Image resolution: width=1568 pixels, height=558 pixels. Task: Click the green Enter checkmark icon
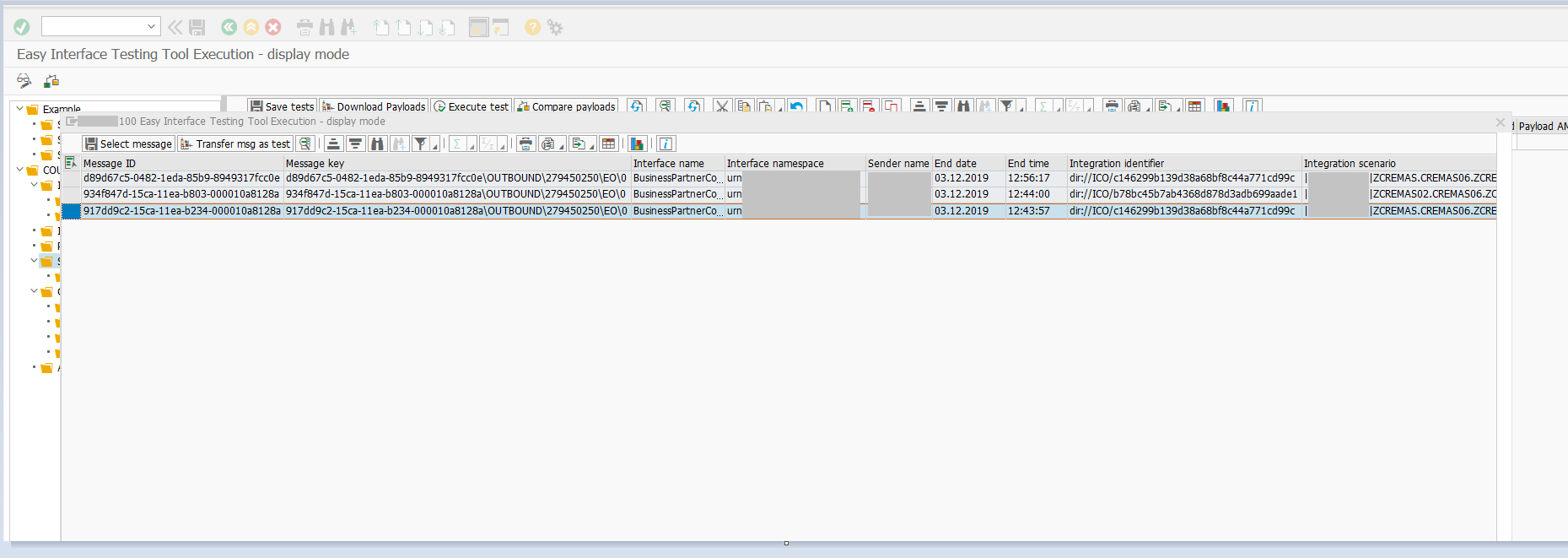22,28
